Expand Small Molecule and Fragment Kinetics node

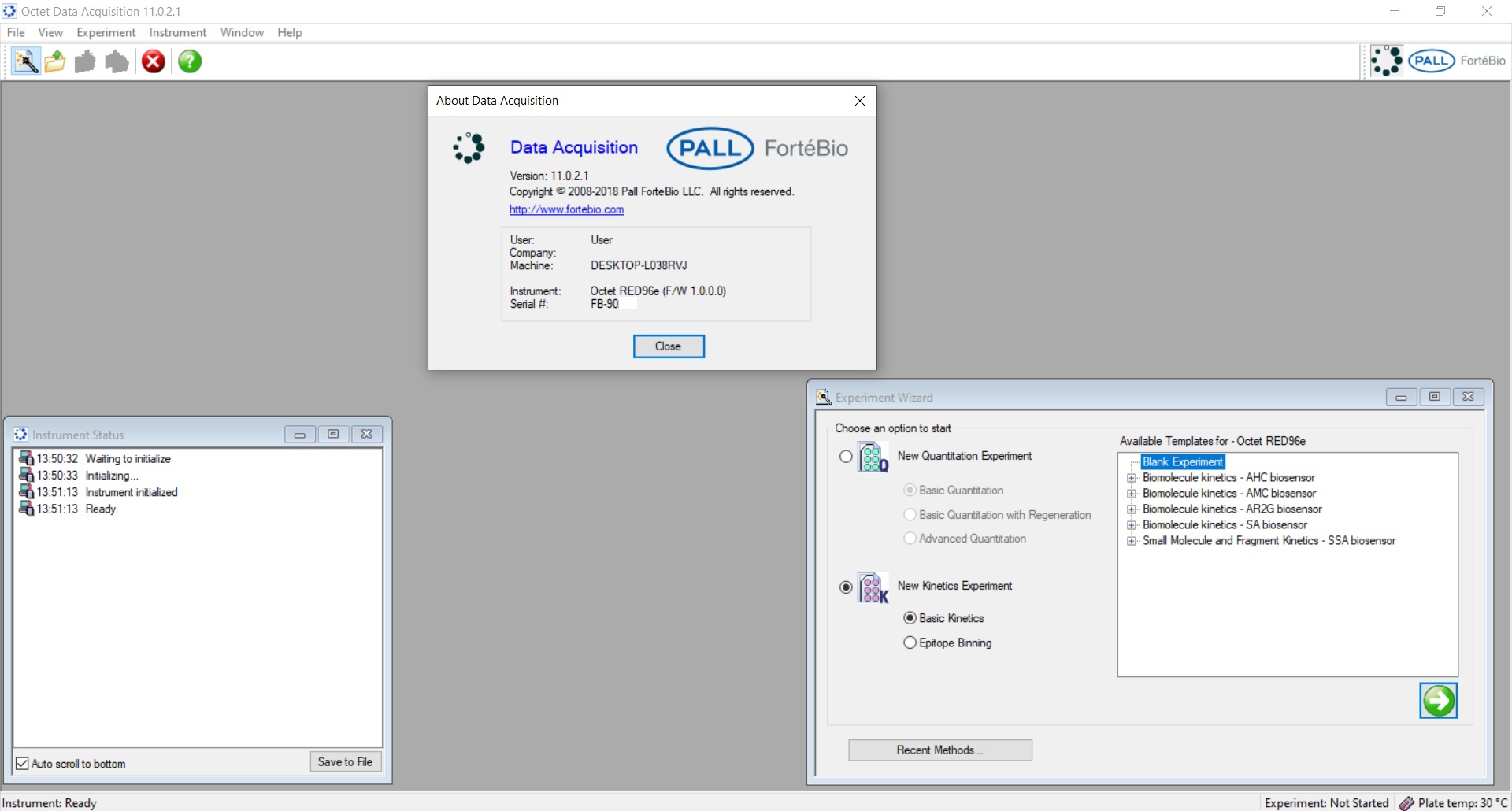pyautogui.click(x=1132, y=541)
